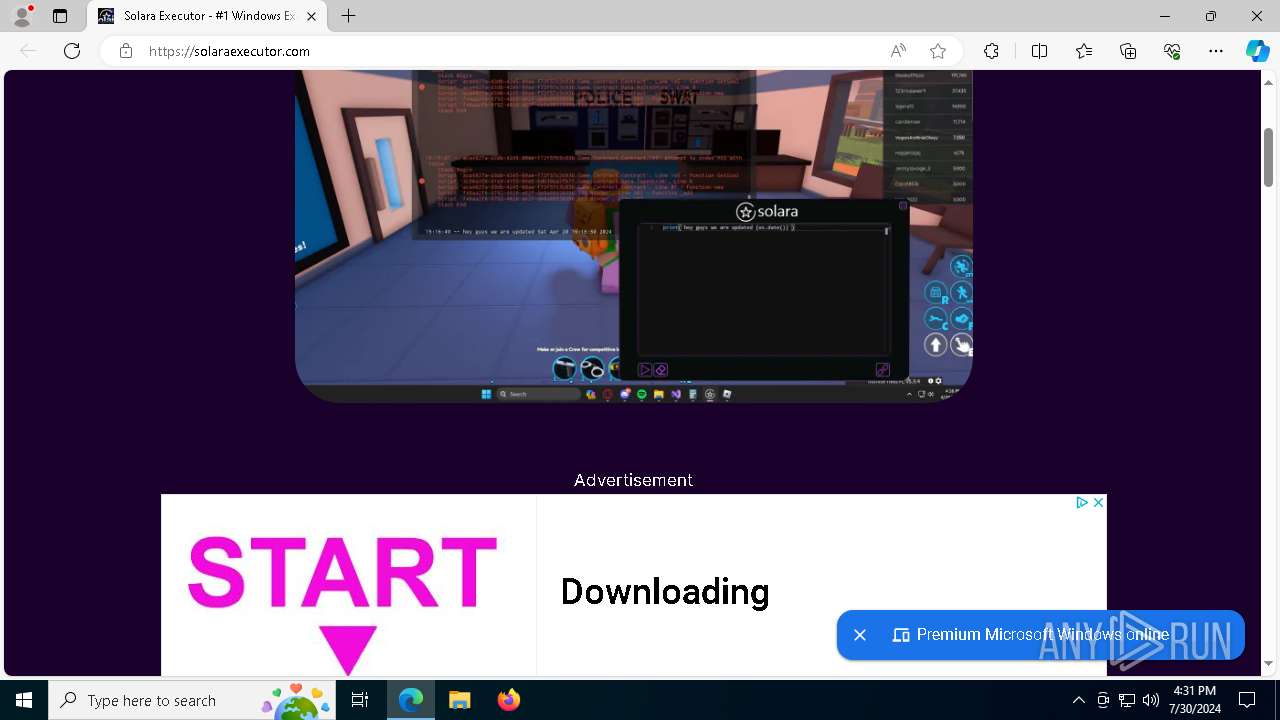Show hidden system tray icons
The image size is (1280, 720).
1078,700
